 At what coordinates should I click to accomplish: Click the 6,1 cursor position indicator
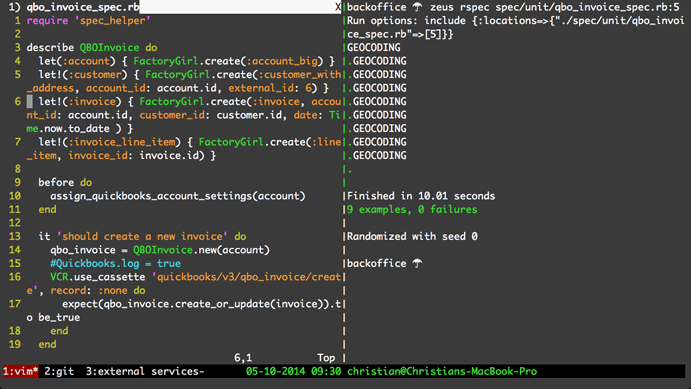[243, 358]
